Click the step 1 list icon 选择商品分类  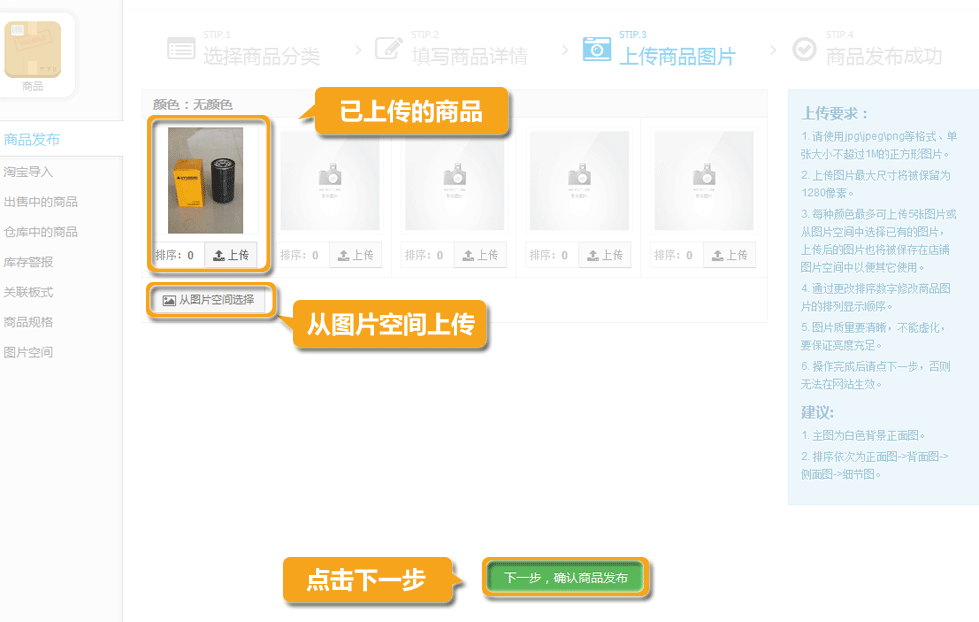point(181,49)
